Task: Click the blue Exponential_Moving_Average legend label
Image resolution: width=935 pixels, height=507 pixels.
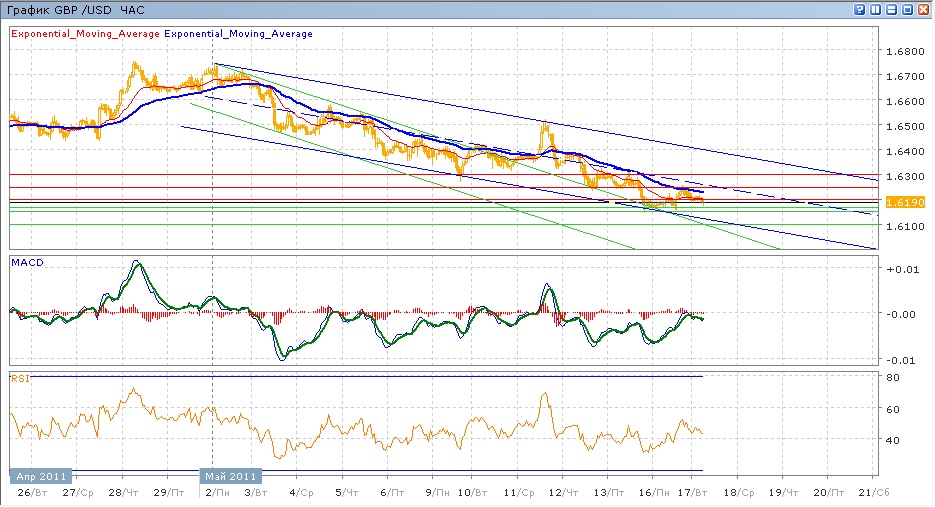Action: (x=238, y=33)
